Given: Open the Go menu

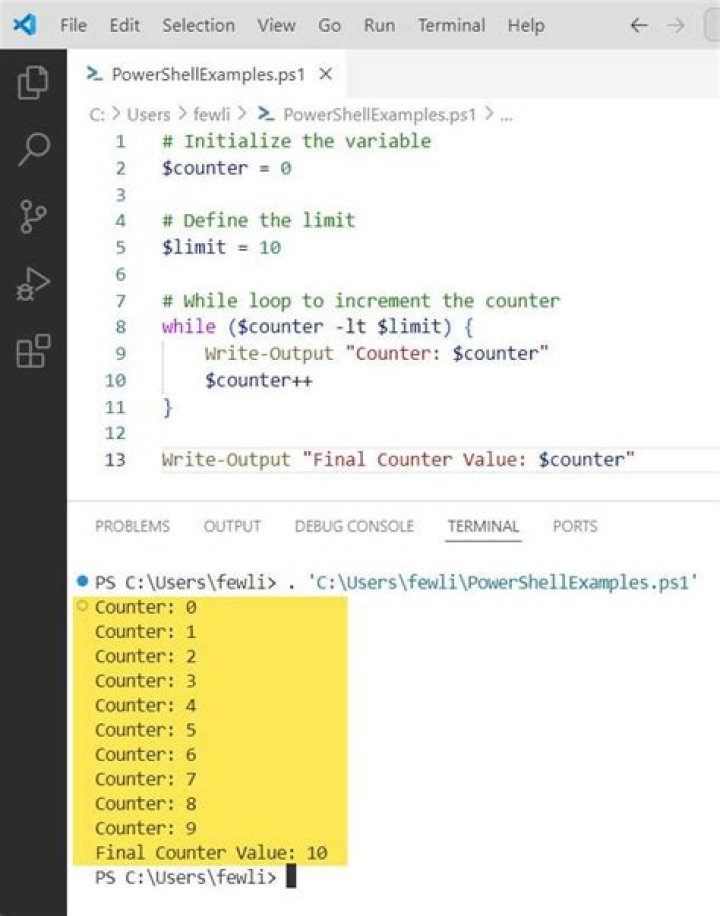Looking at the screenshot, I should (x=329, y=25).
